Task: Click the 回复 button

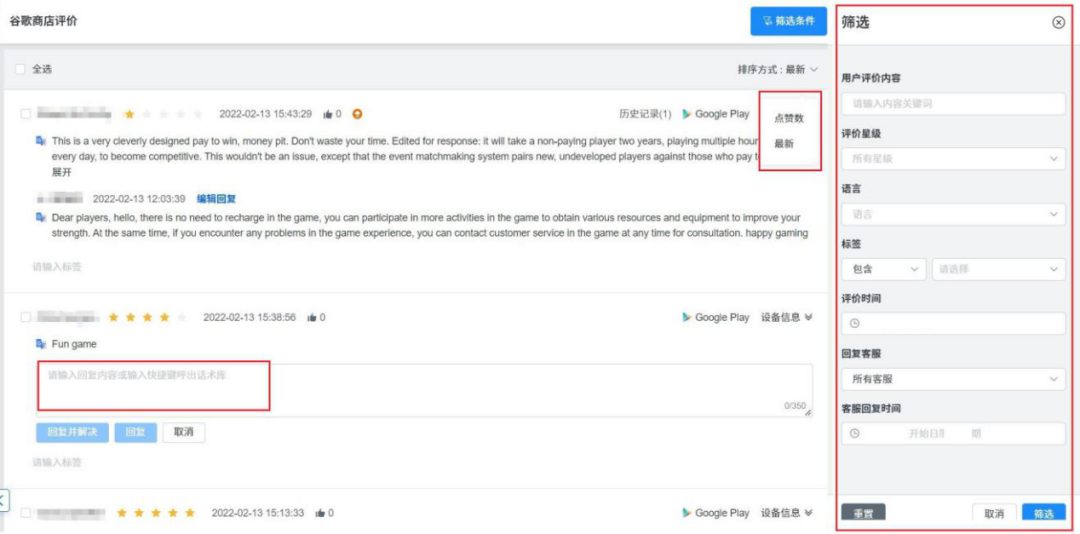Action: click(x=136, y=433)
